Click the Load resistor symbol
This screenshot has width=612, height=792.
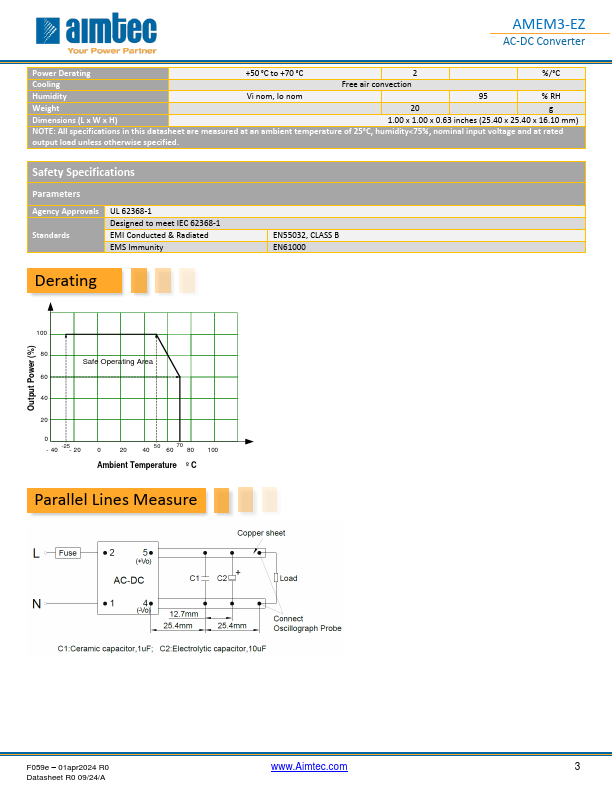point(276,578)
